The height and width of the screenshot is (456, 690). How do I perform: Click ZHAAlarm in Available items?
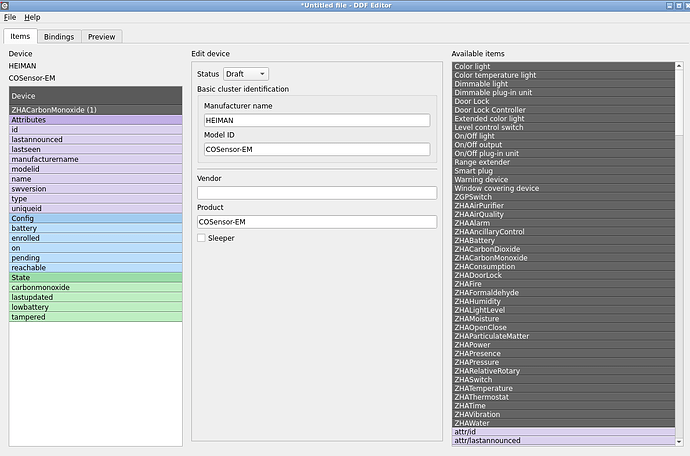point(563,223)
